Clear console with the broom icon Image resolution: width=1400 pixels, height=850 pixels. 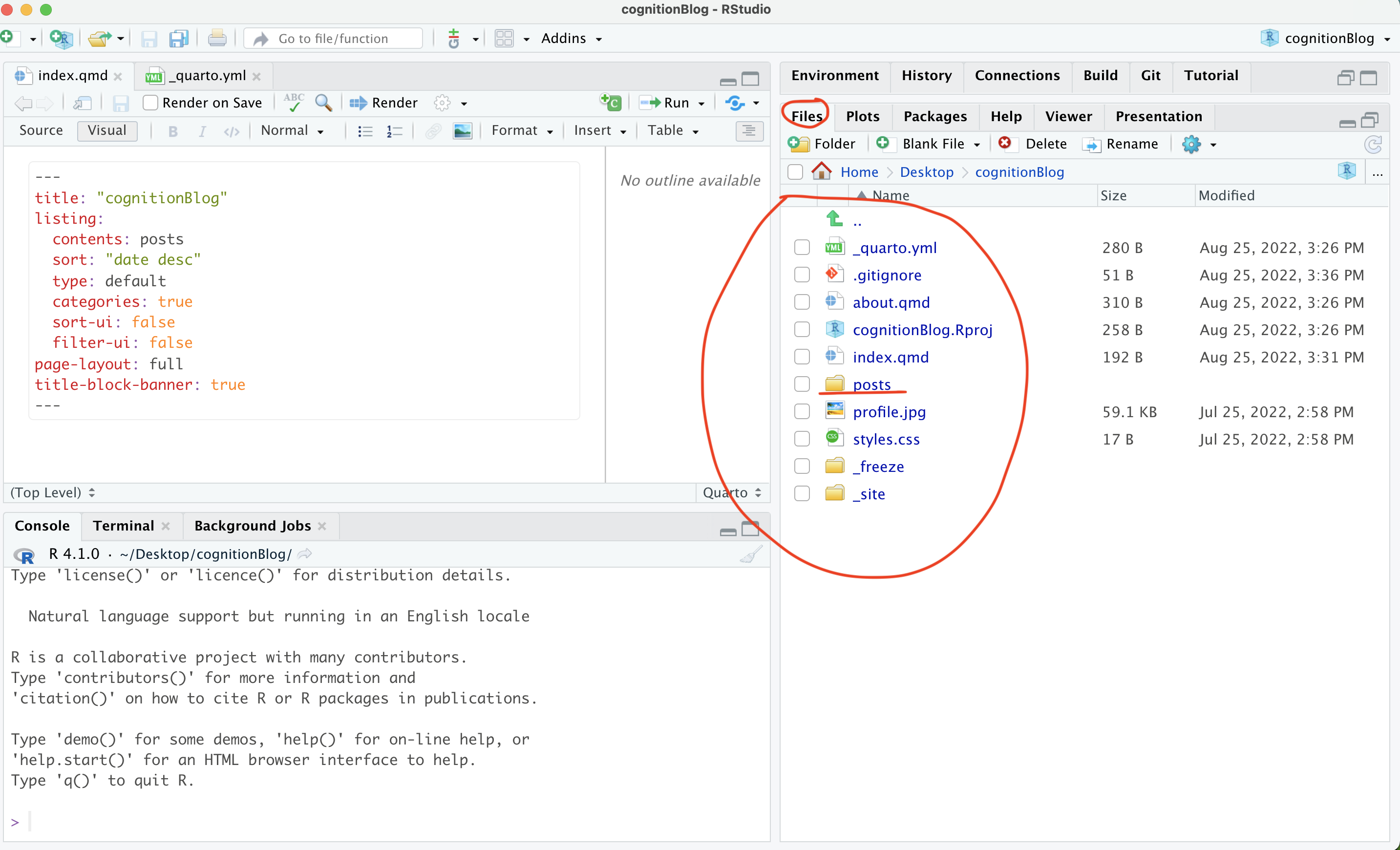[751, 554]
